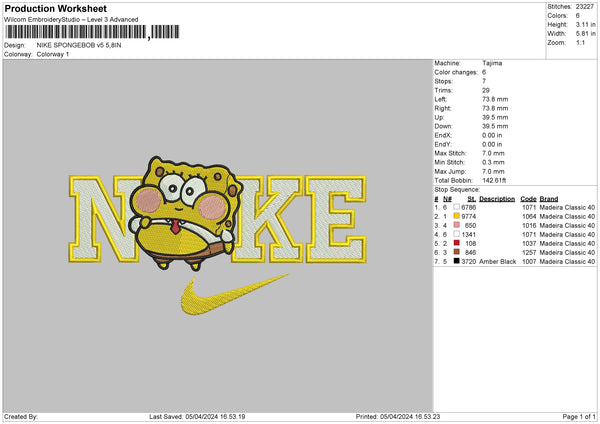600x424 pixels.
Task: Click the pink swatch in the 650 row
Action: coord(457,225)
